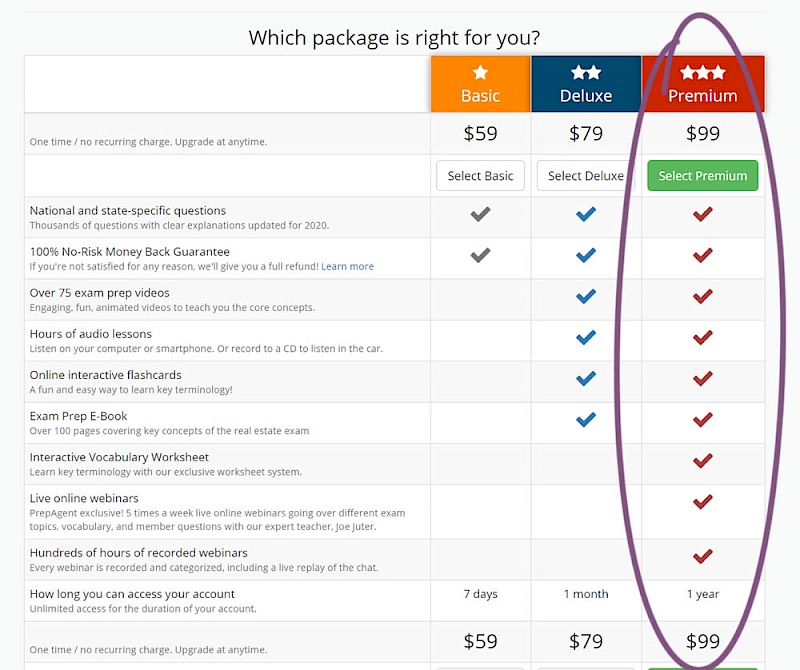Click Premium red checkmark for Live online webinars

click(x=703, y=501)
